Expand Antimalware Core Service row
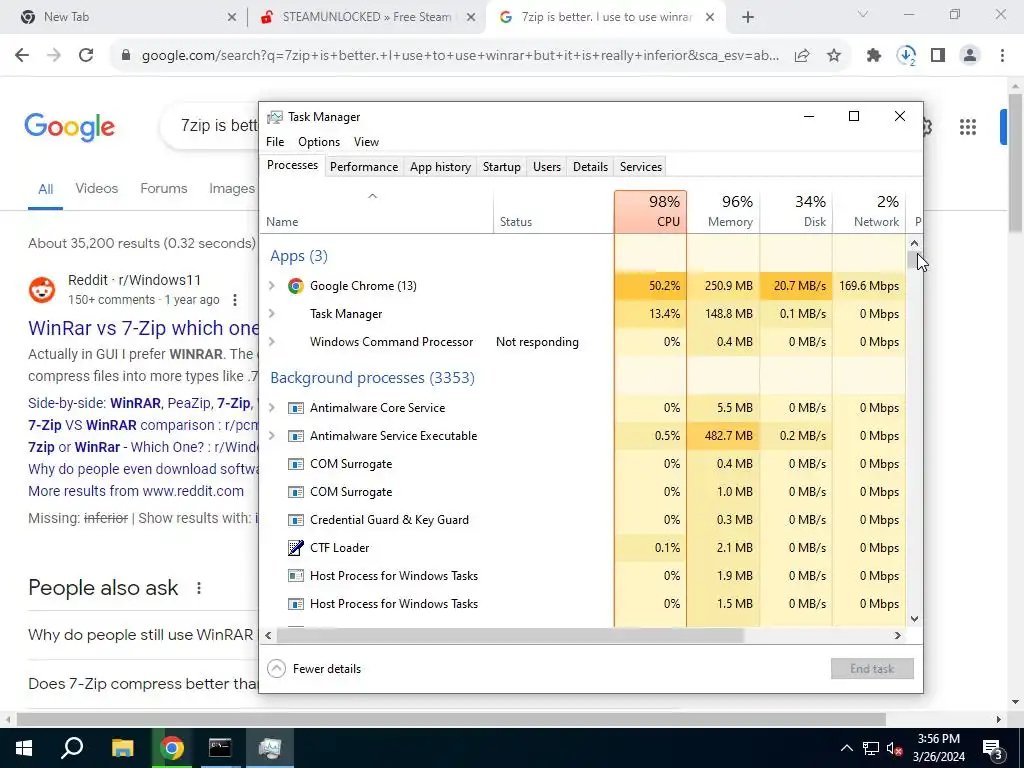The image size is (1024, 768). 272,408
